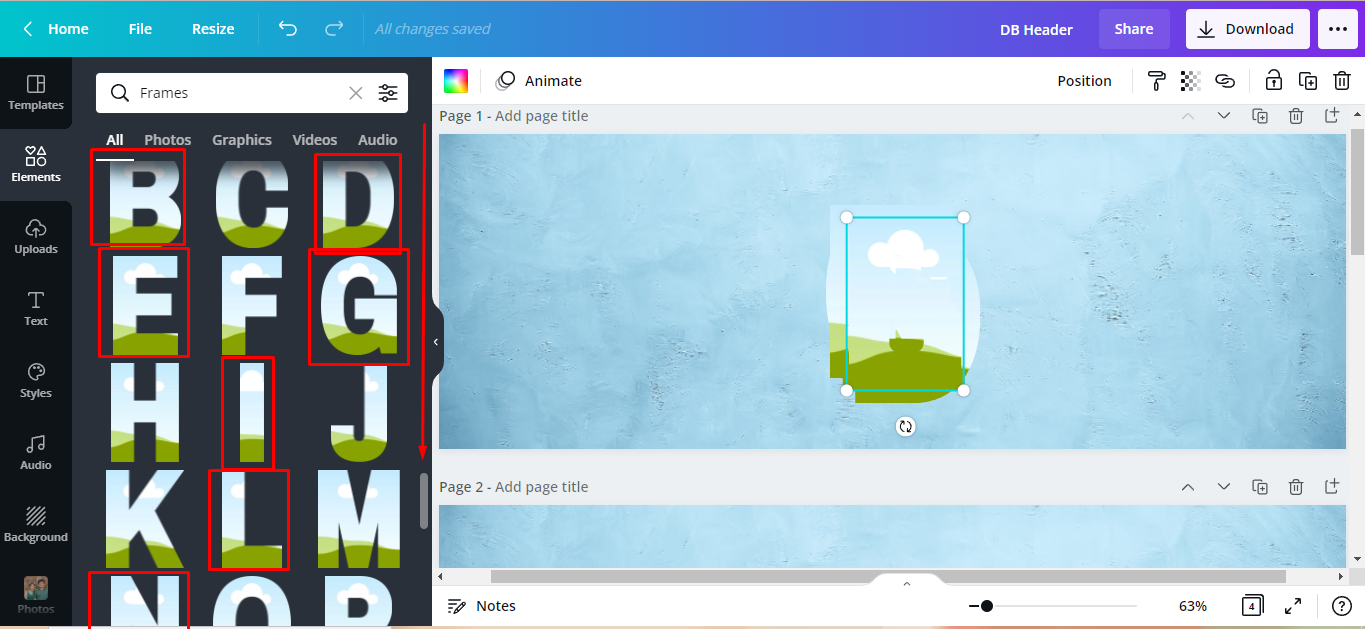Move Page 1 down with chevron
This screenshot has height=629, width=1365.
point(1223,116)
